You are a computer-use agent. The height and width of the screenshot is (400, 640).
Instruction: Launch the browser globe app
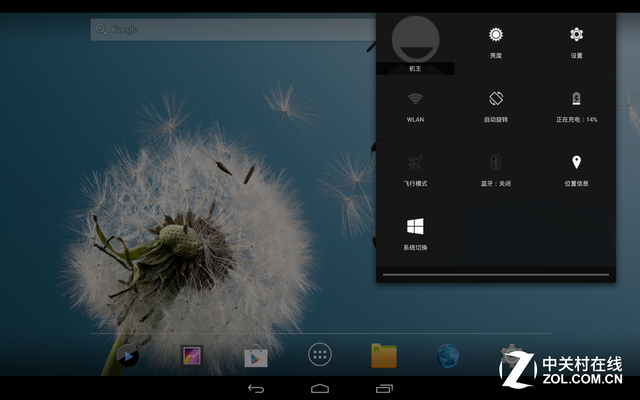447,355
